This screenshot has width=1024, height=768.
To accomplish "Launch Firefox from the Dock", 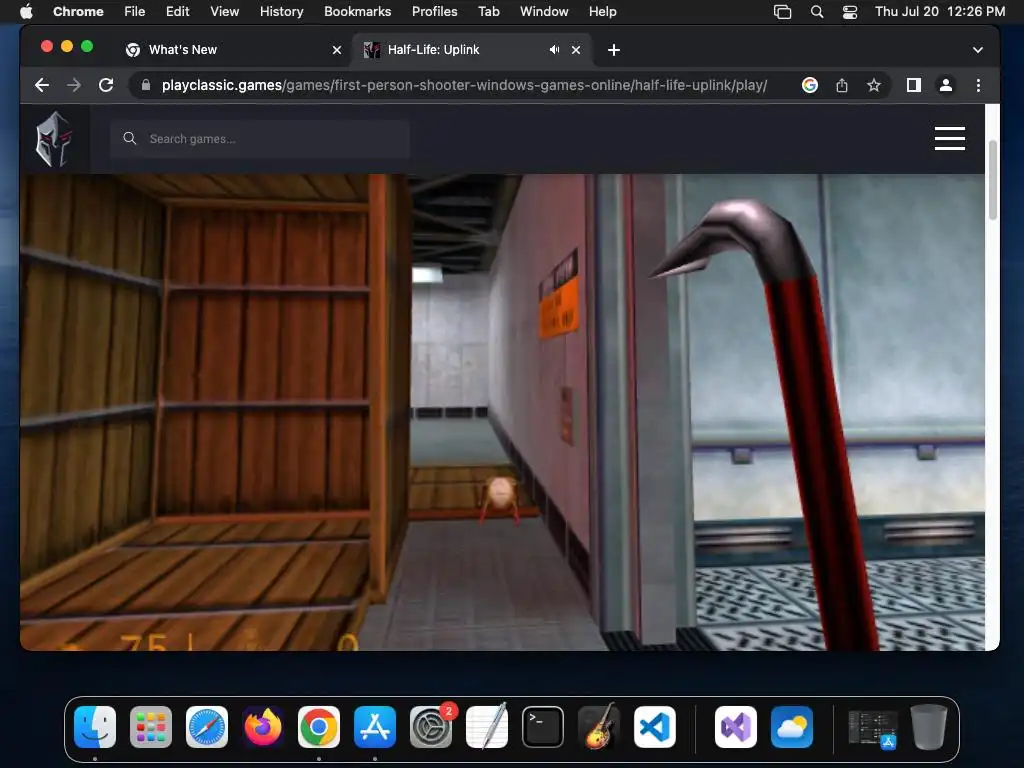I will (263, 727).
